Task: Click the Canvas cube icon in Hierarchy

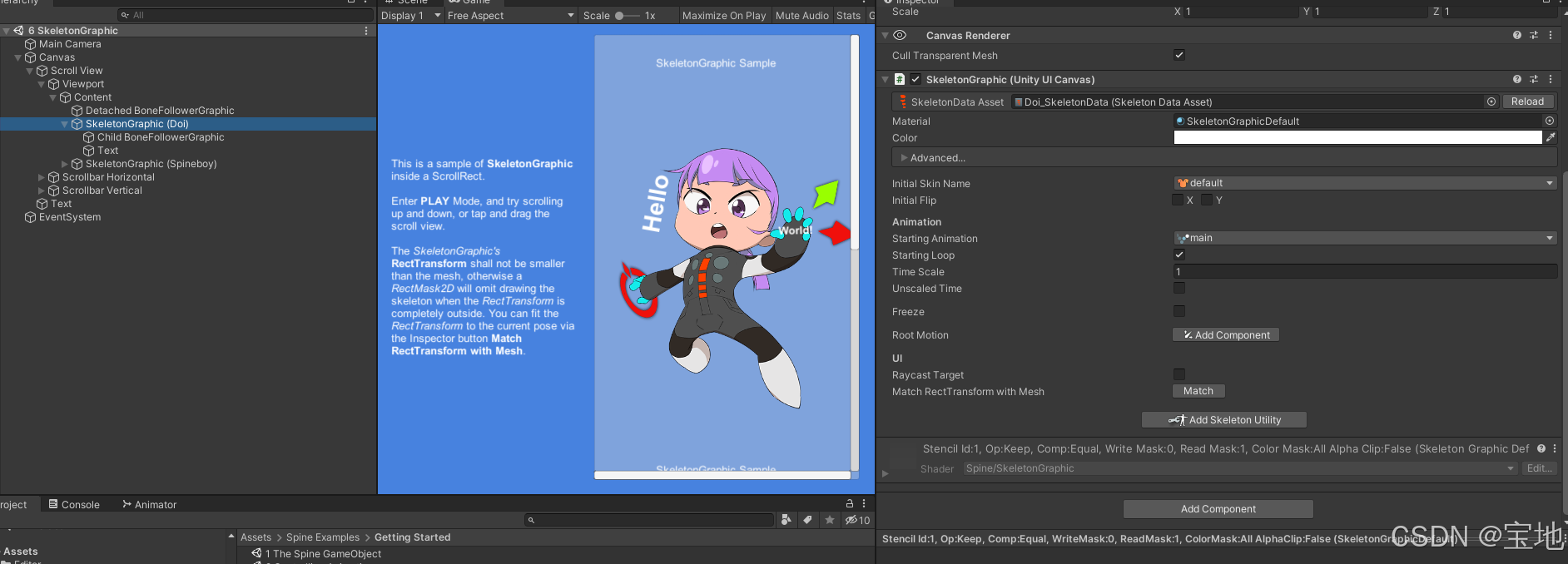Action: (31, 57)
